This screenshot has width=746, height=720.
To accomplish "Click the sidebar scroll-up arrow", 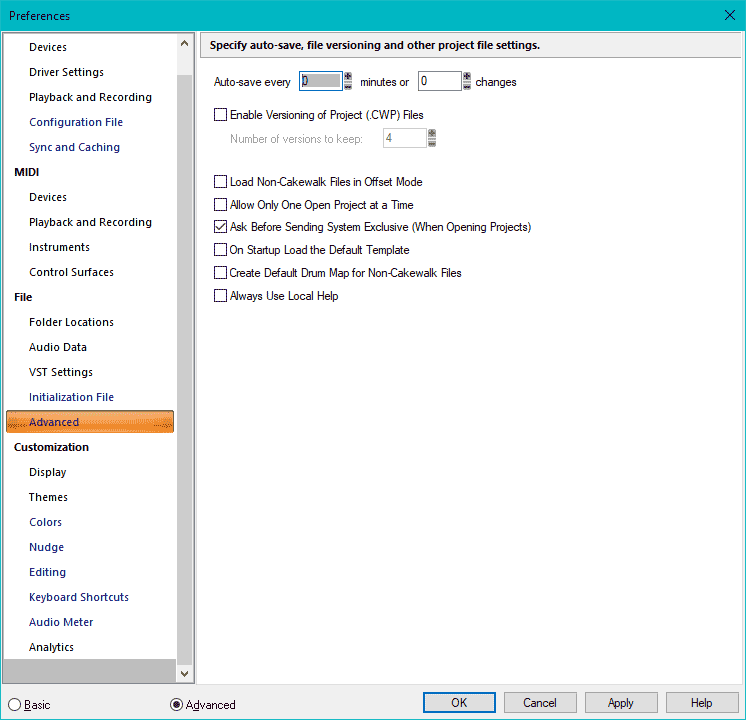I will (x=184, y=43).
